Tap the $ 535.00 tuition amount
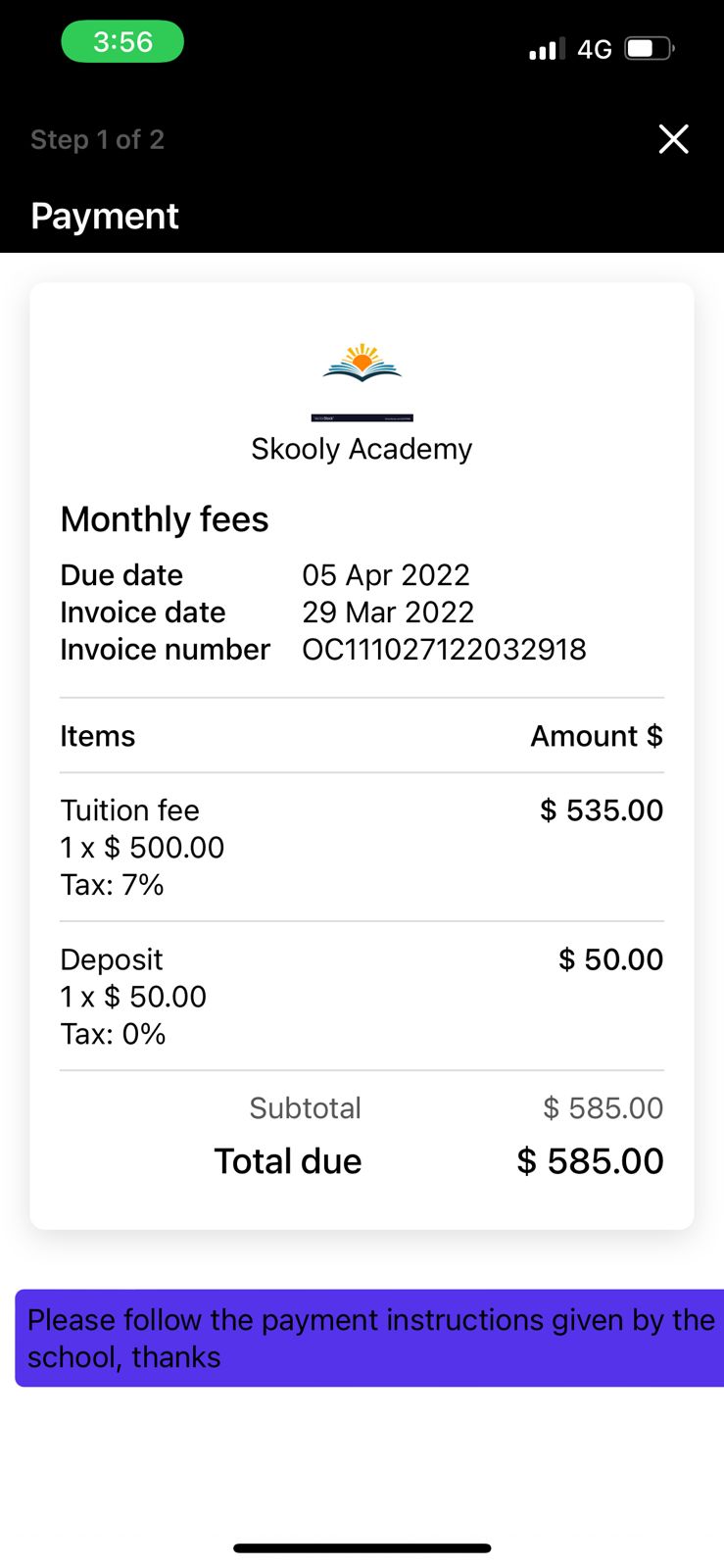Screen dimensions: 724x1568 602,810
